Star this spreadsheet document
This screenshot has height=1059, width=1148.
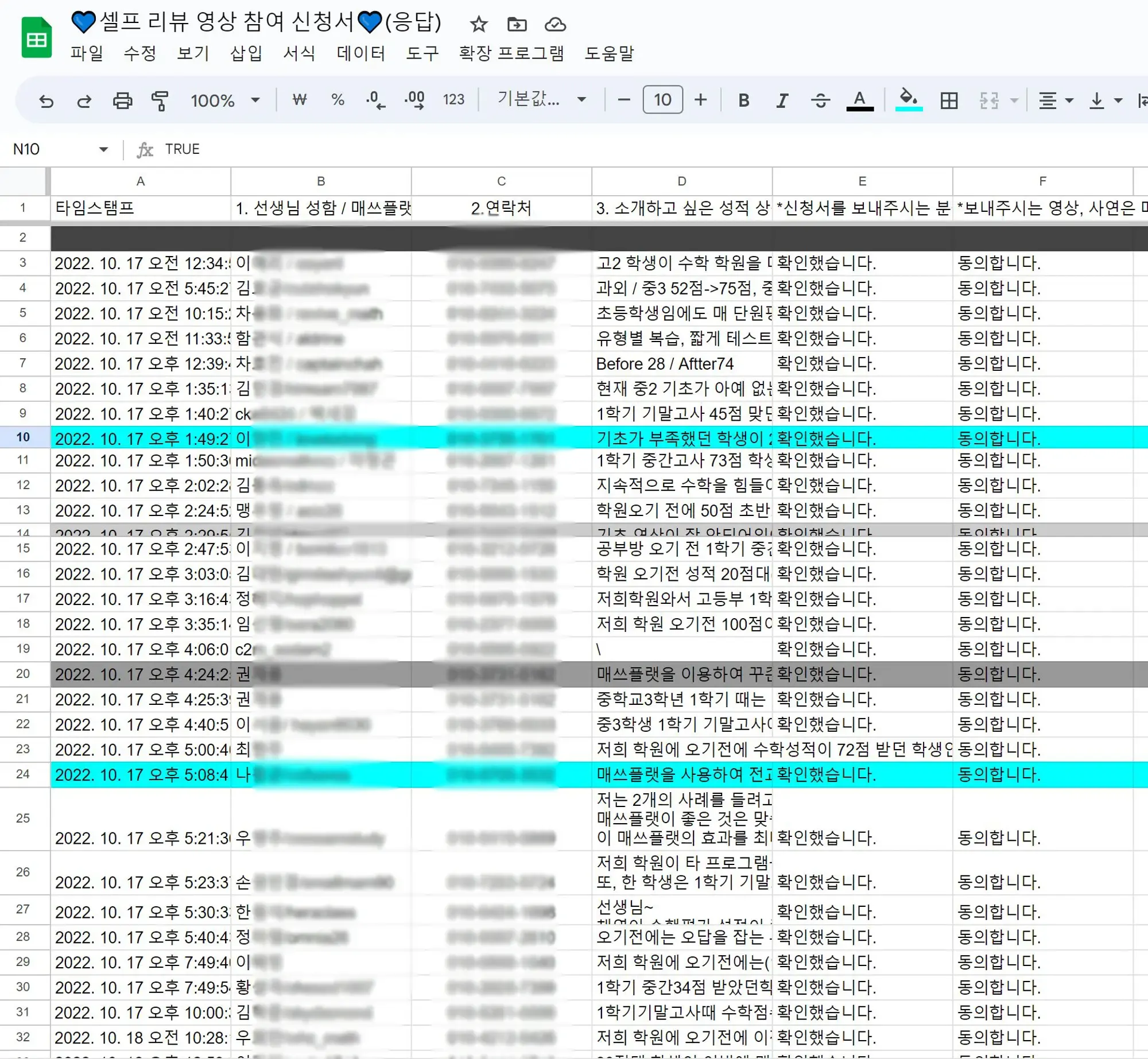[478, 24]
